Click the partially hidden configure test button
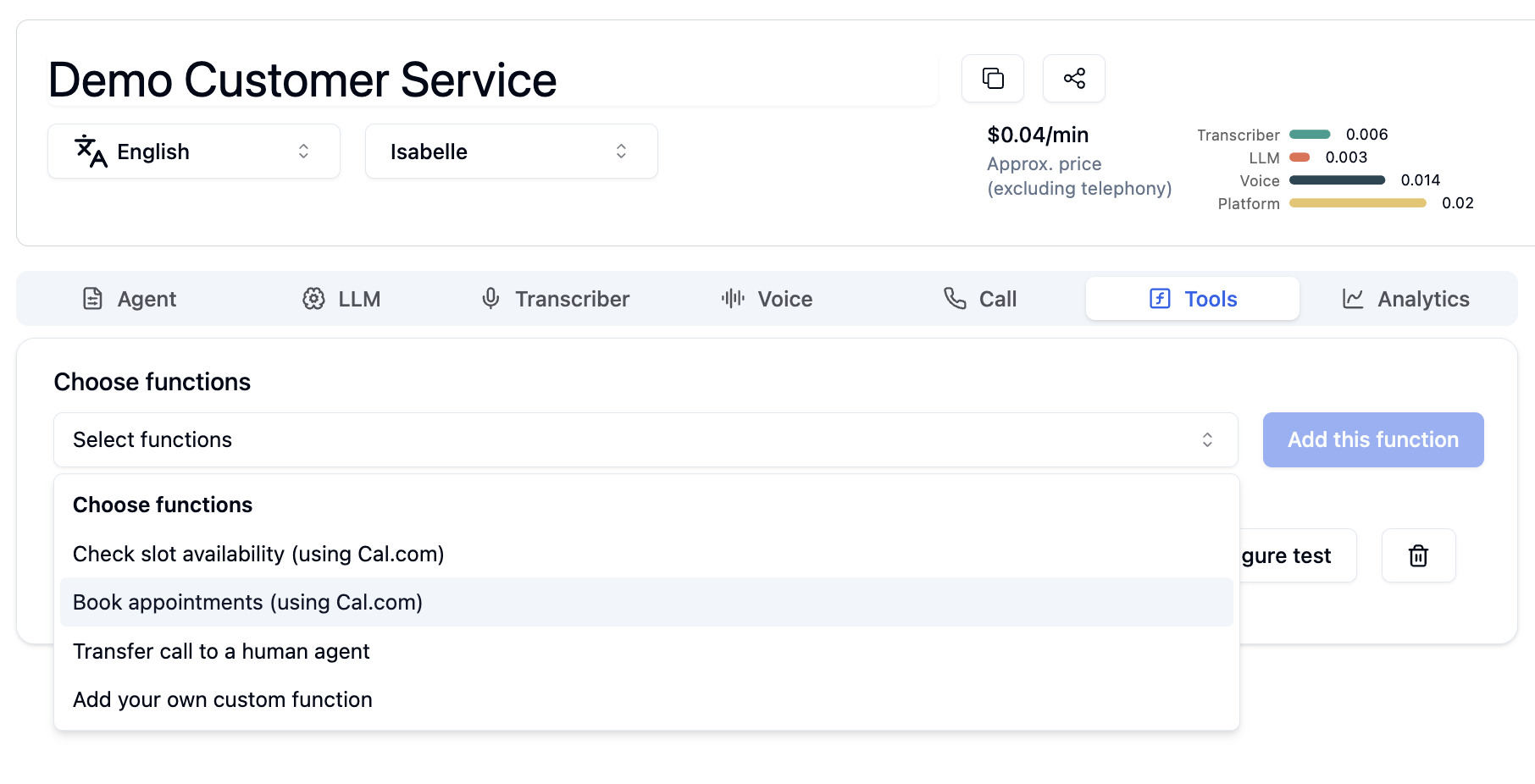 (x=1298, y=555)
